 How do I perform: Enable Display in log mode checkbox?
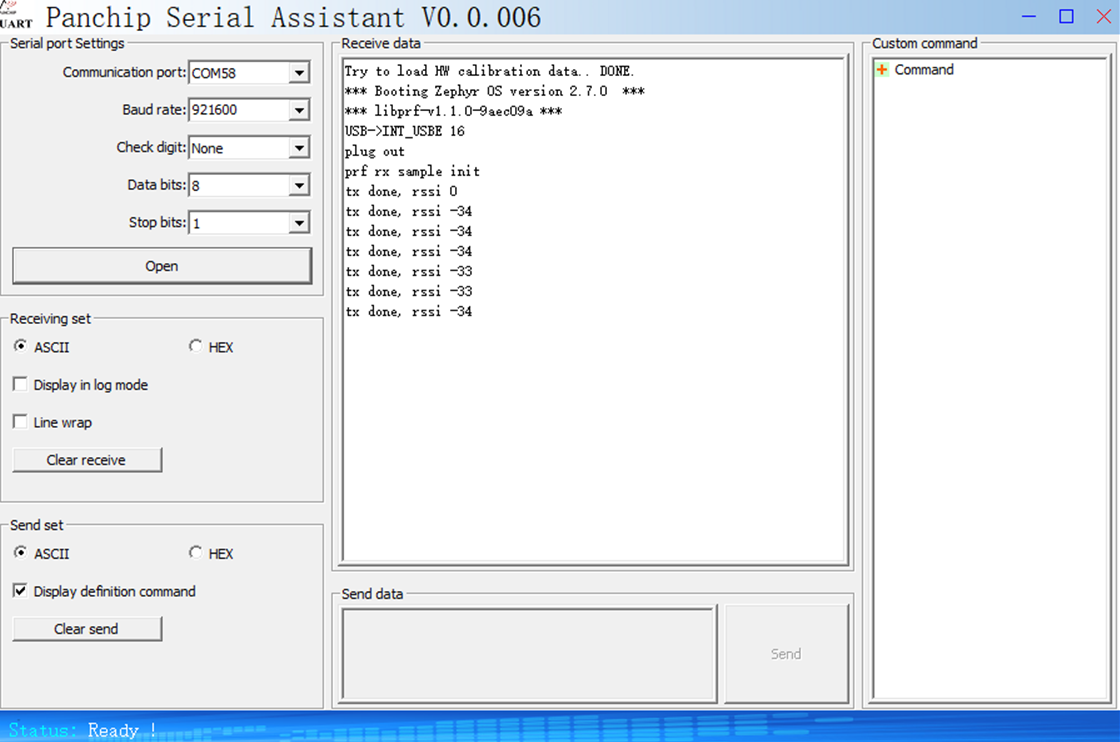[x=20, y=384]
